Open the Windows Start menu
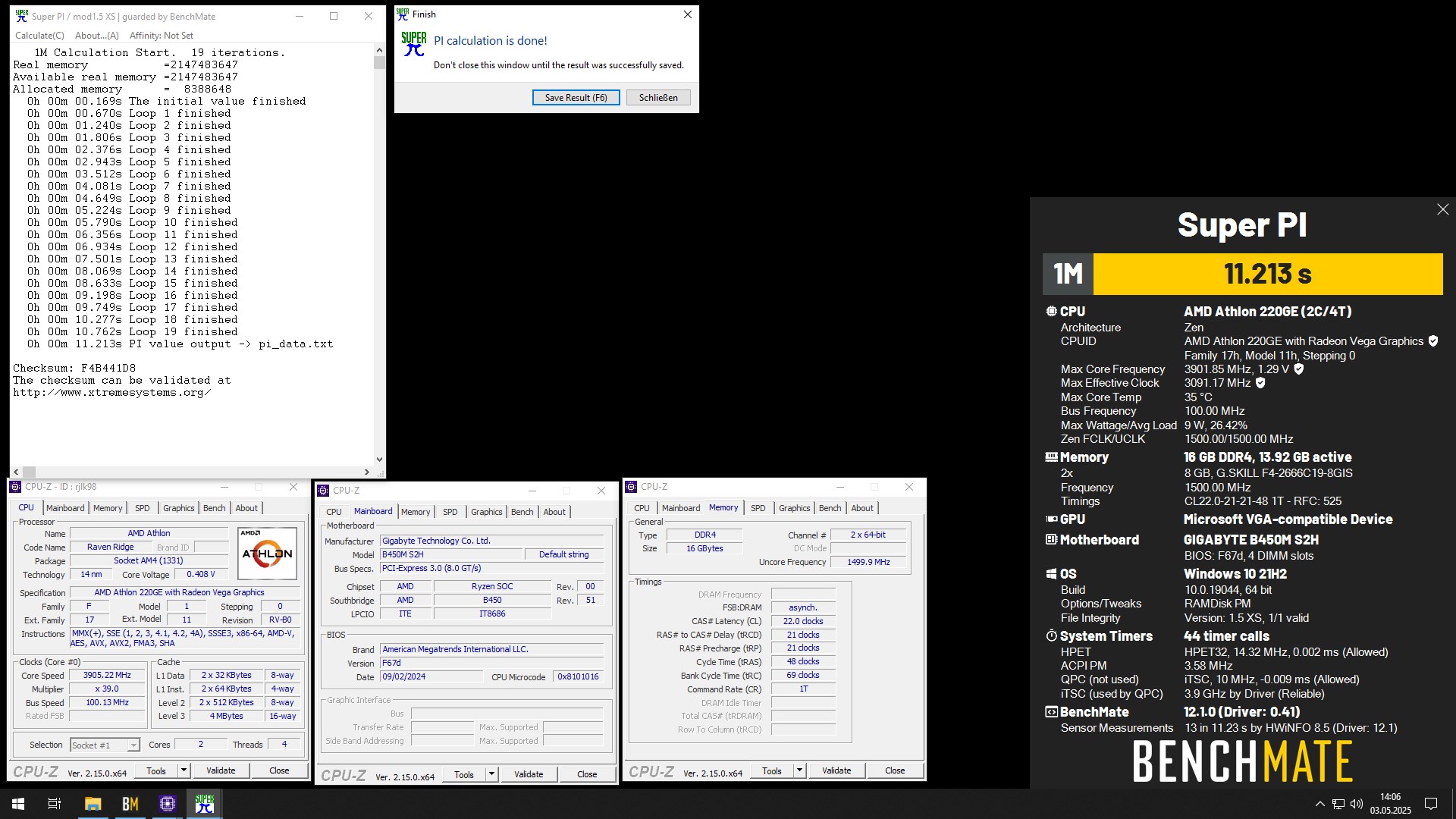 tap(18, 804)
